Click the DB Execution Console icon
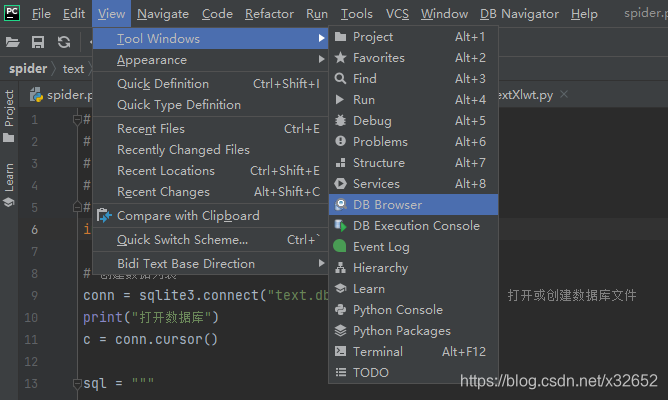Image resolution: width=668 pixels, height=400 pixels. pos(340,225)
